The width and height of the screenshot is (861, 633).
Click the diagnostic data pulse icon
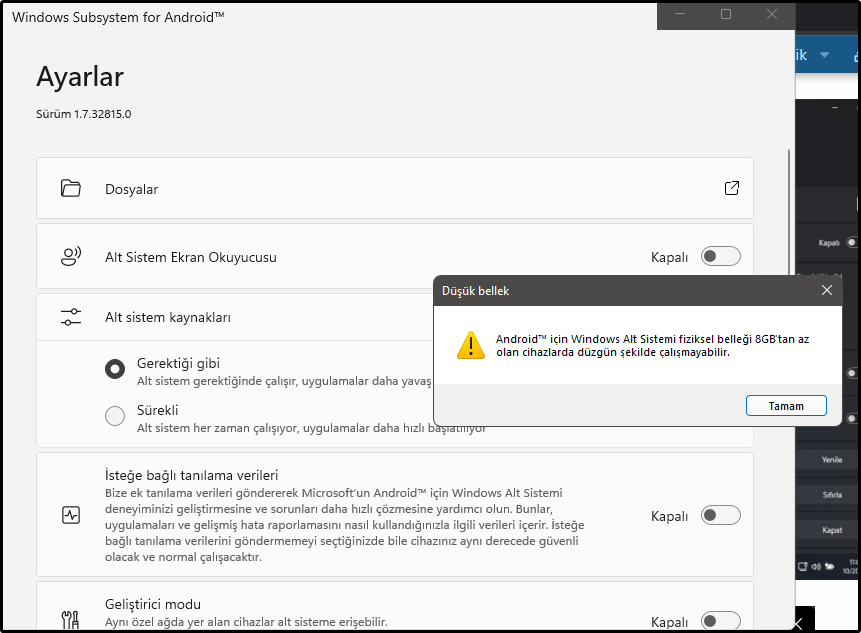pyautogui.click(x=71, y=515)
